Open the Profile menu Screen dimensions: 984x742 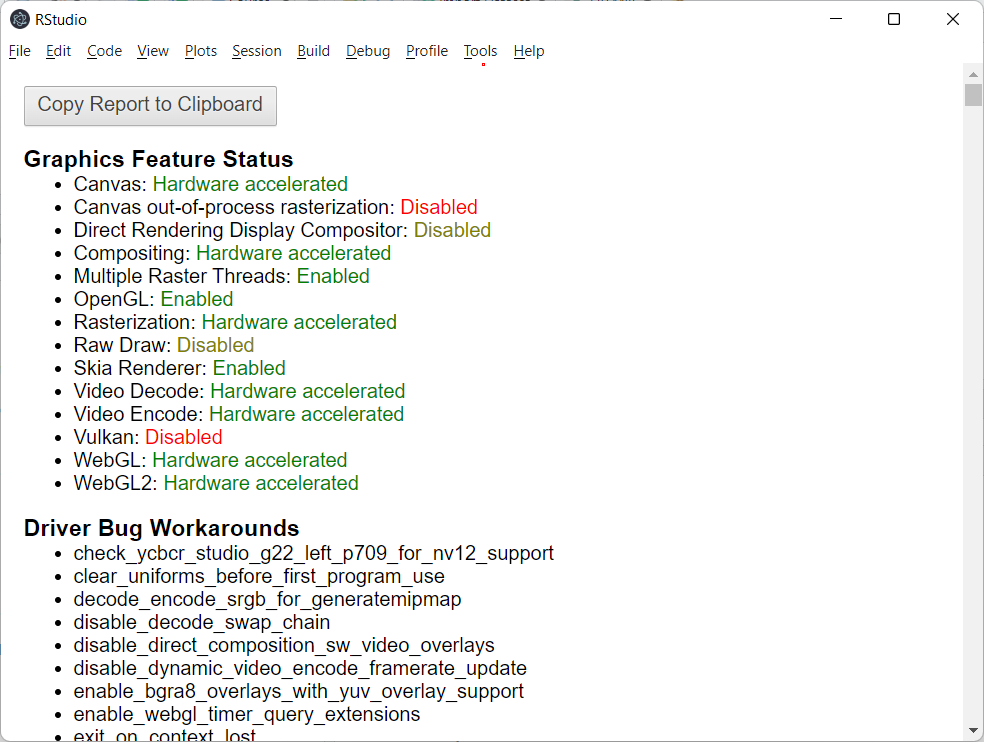pos(427,51)
